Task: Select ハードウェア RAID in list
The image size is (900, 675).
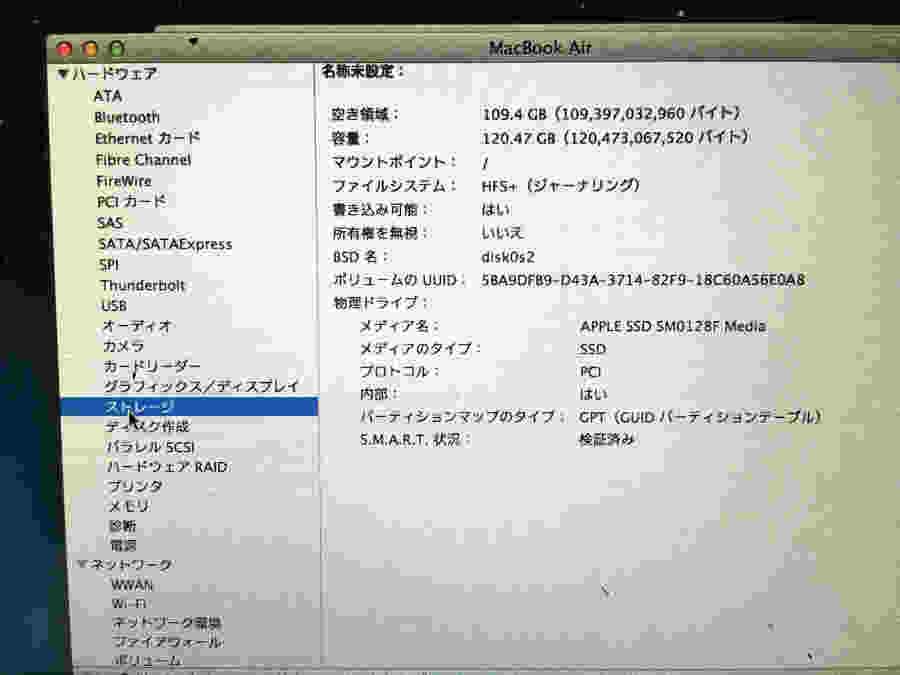Action: click(x=167, y=467)
